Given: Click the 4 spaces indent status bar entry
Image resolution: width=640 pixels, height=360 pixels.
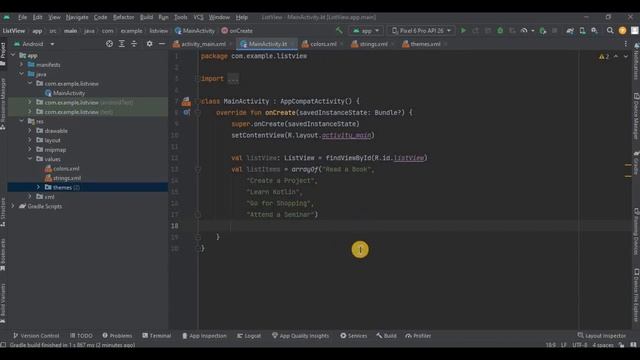Looking at the screenshot, I should [x=603, y=345].
